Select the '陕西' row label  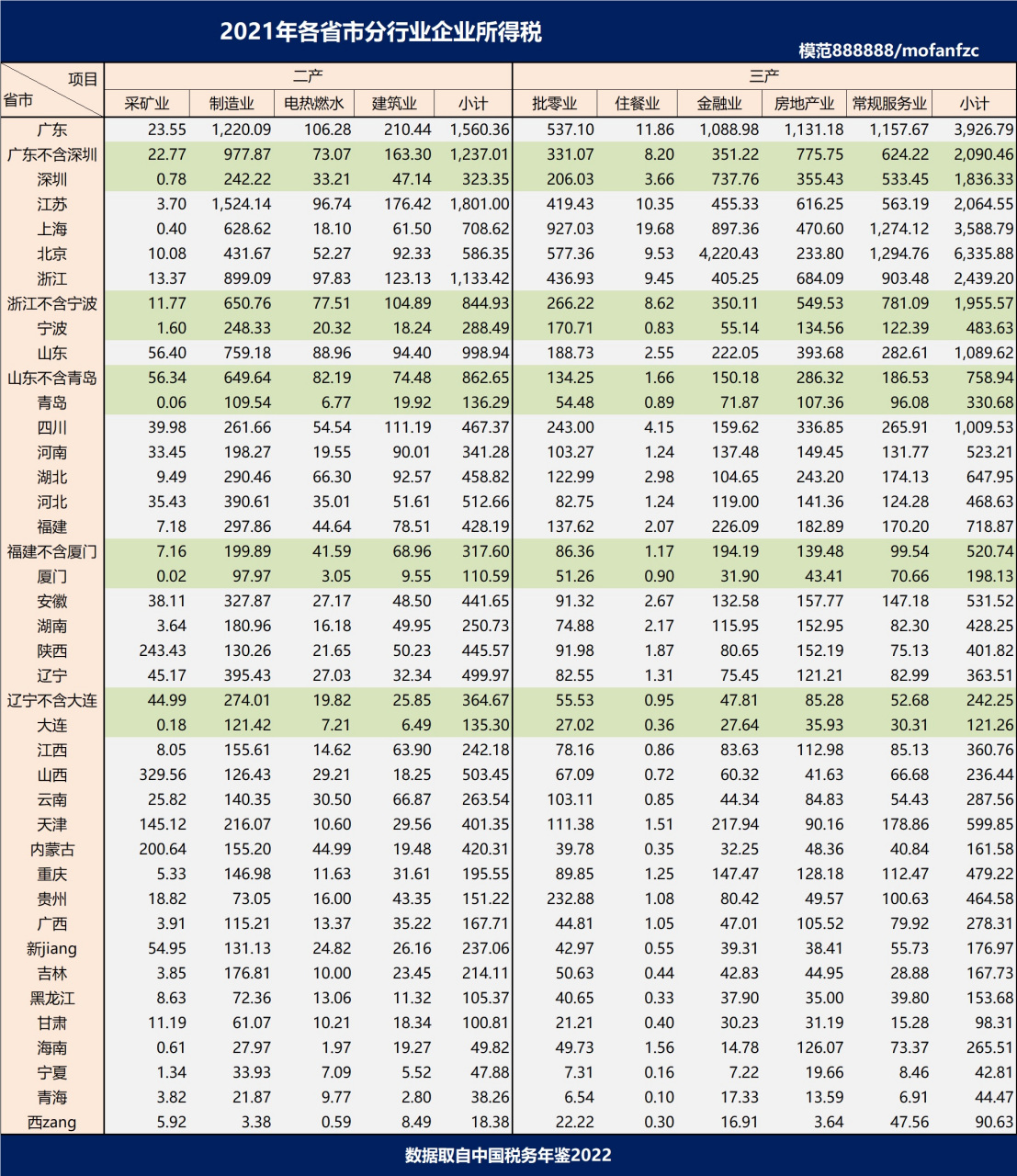pos(52,650)
